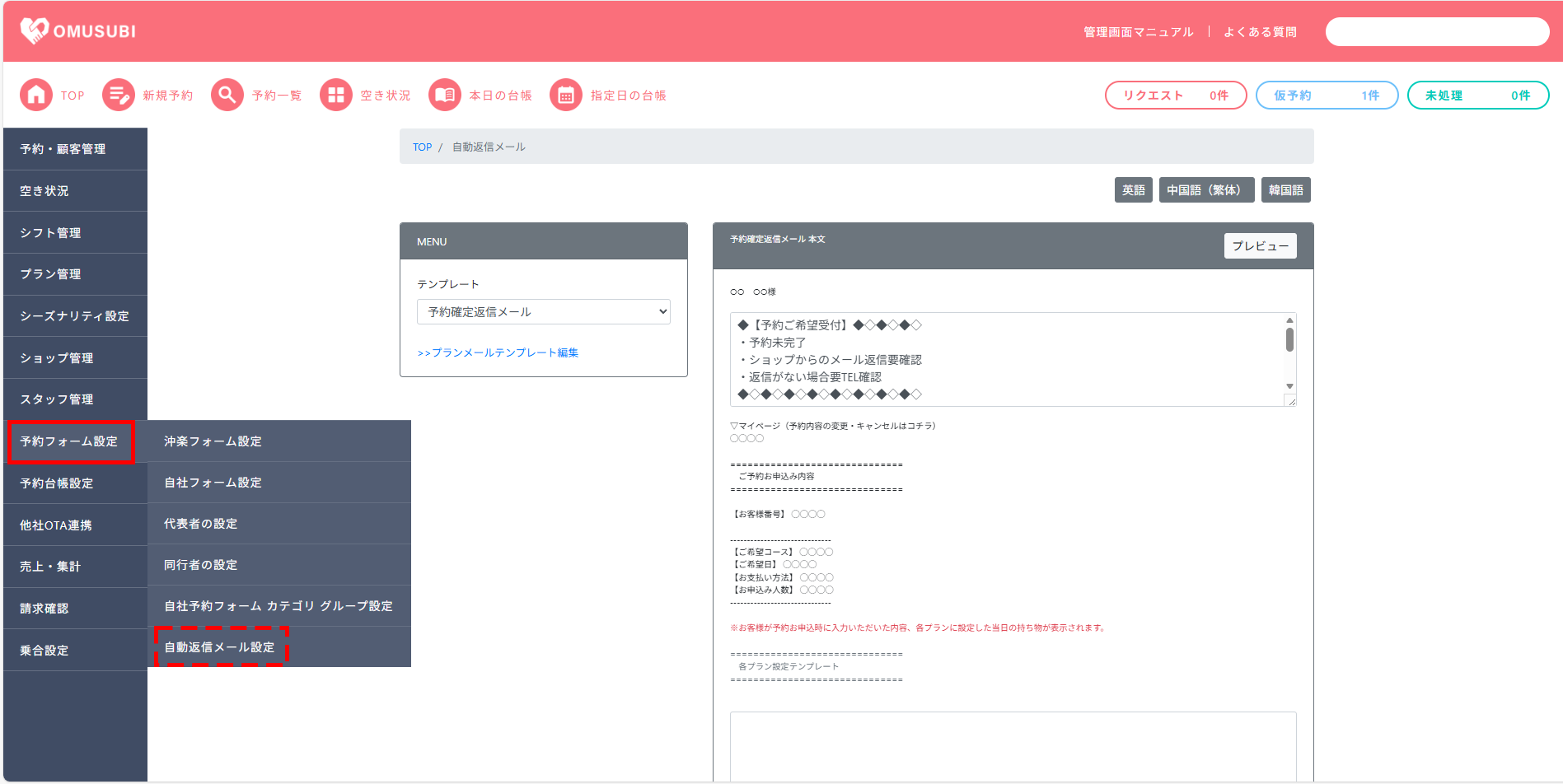Choose 沖楽フォーム設定 submenu item
The height and width of the screenshot is (784, 1563).
pos(213,441)
